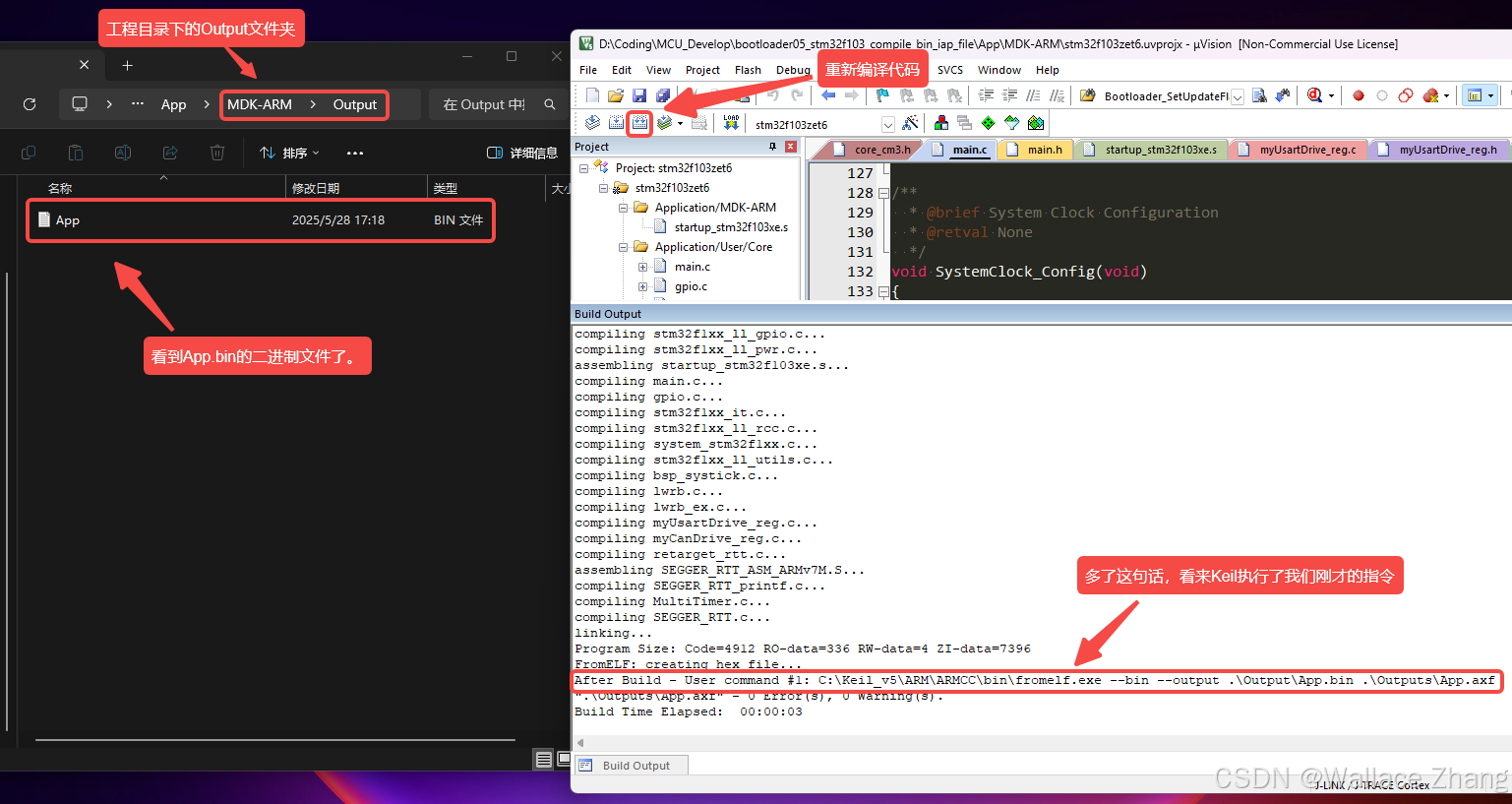The height and width of the screenshot is (804, 1512).
Task: Comment out the selection icon
Action: tap(1033, 95)
